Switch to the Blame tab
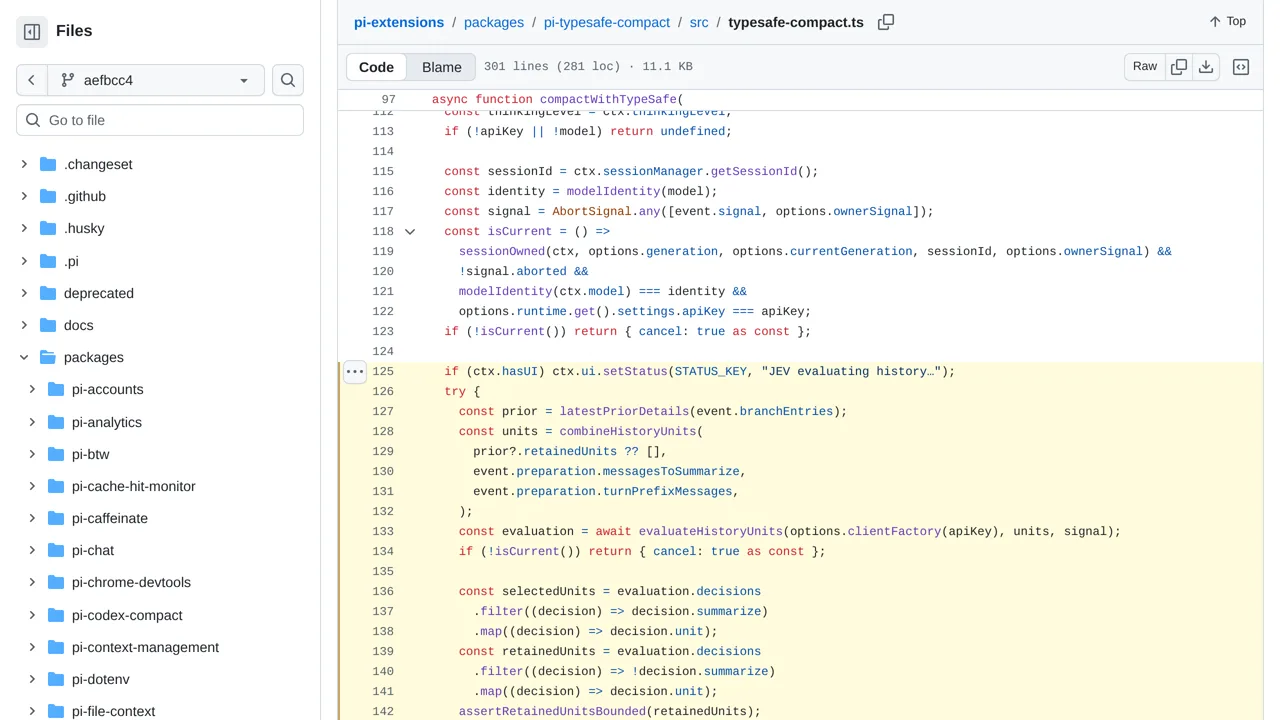1280x720 pixels. (x=442, y=67)
